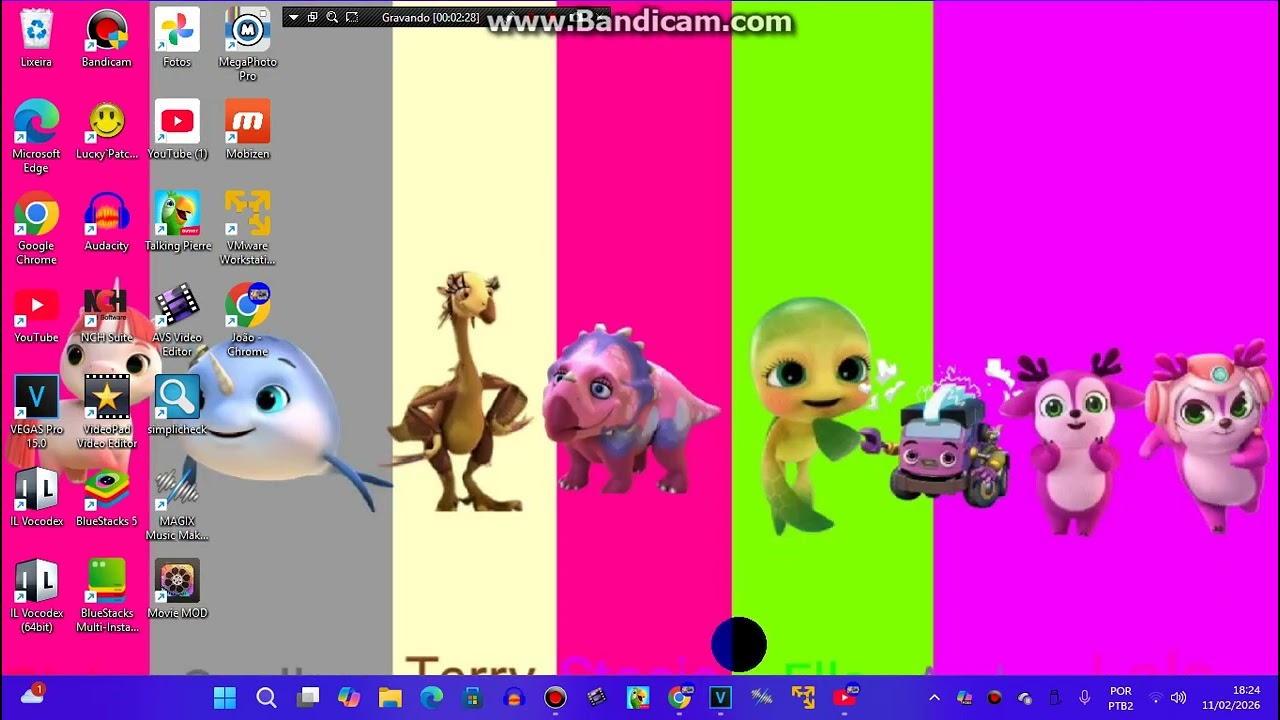Open the VideoPad Video Editor shortcut
Viewport: 1280px width, 720px height.
coord(106,413)
